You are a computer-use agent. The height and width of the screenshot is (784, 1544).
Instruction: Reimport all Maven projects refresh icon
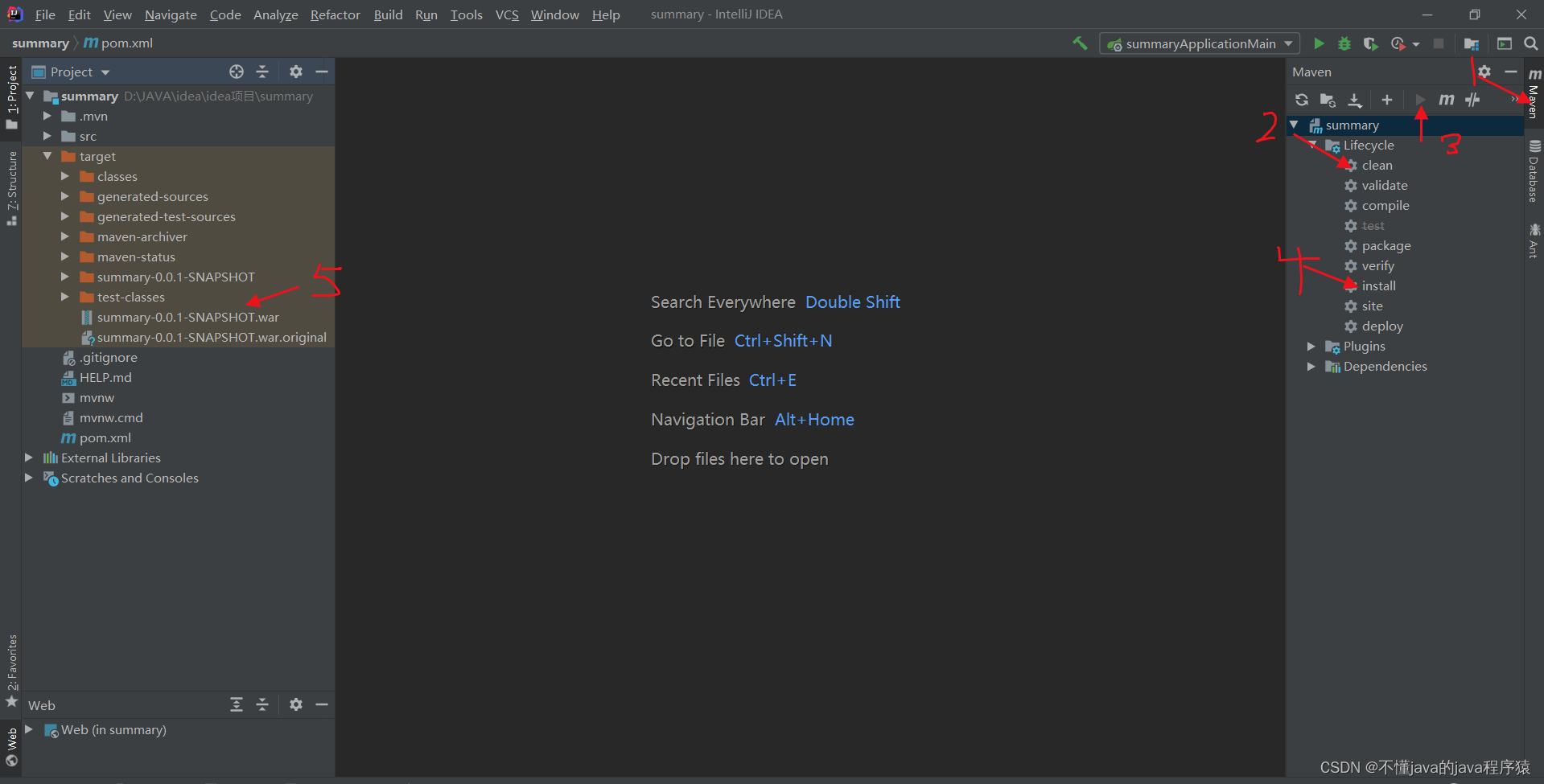click(x=1302, y=100)
